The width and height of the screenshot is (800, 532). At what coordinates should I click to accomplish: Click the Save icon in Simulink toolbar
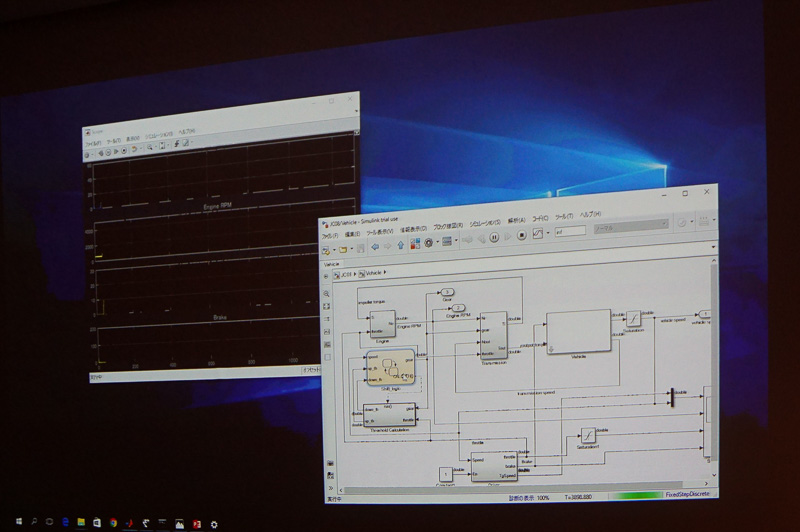pyautogui.click(x=361, y=248)
